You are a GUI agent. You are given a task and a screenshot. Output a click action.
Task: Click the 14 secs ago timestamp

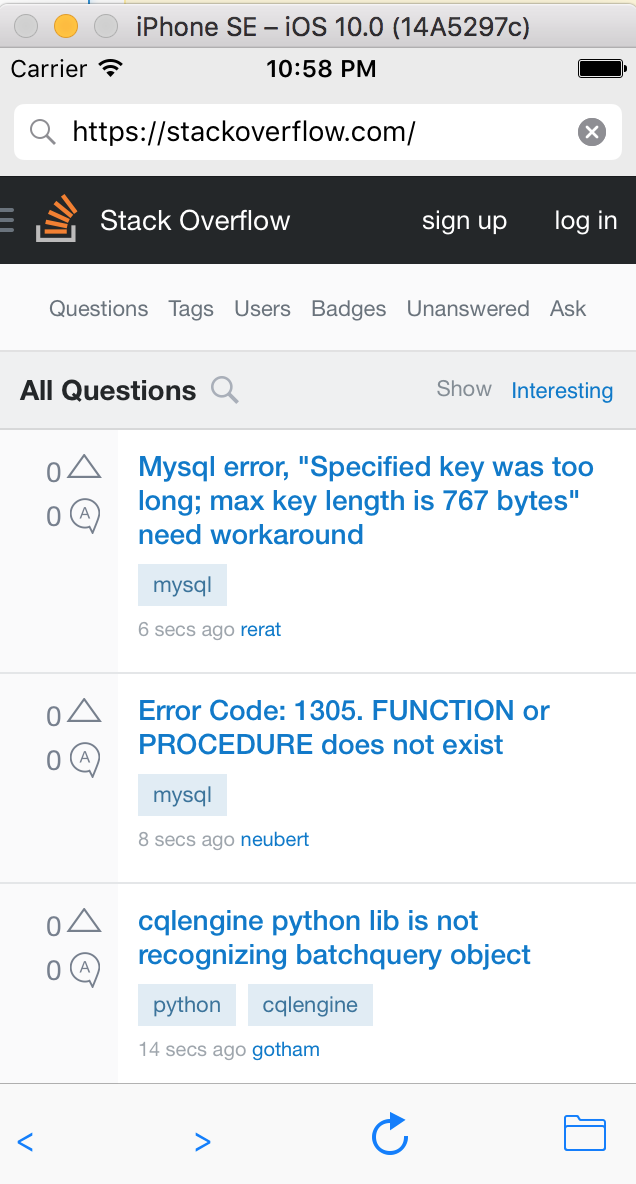193,1050
